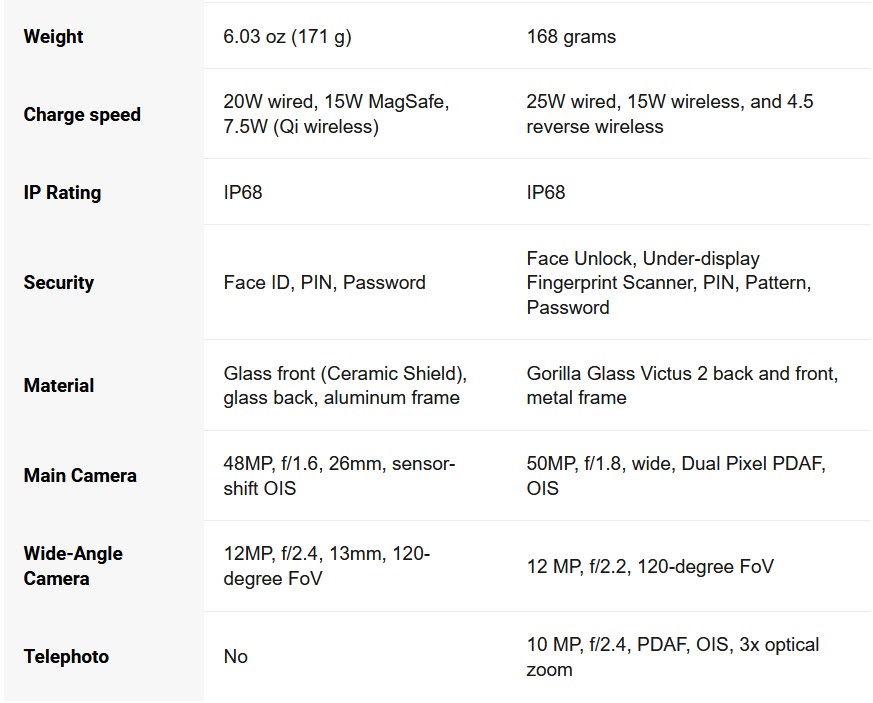Select the 10 MP 3x optical zoom cell

point(672,657)
